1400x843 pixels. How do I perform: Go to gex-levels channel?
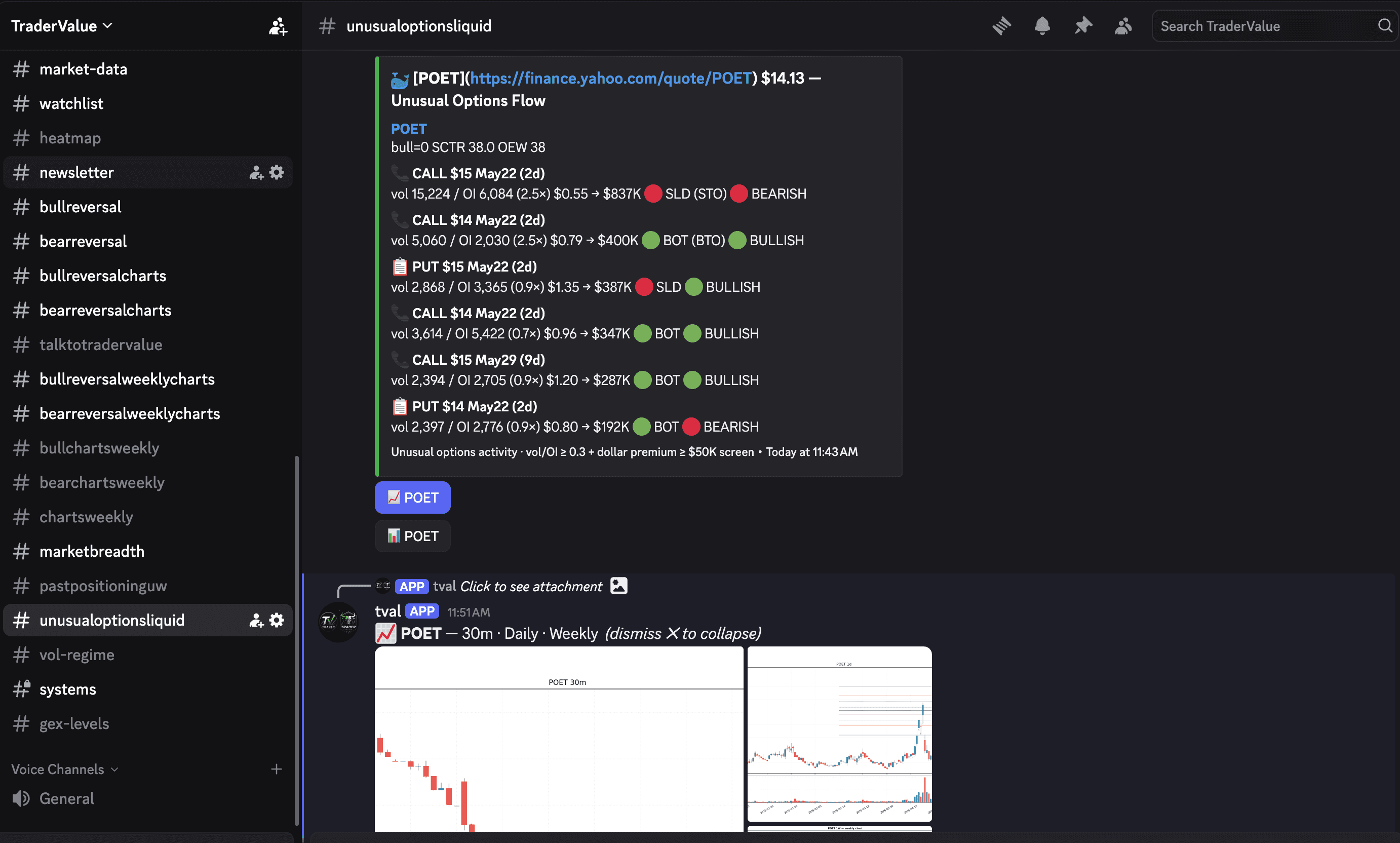click(148, 724)
